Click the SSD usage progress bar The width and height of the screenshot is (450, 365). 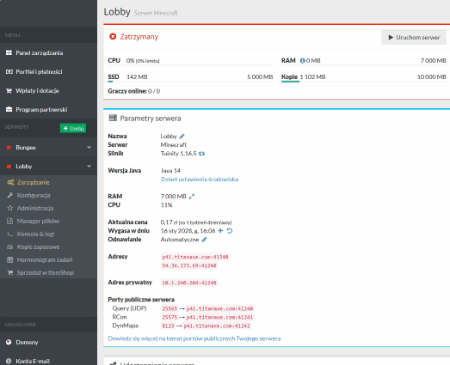[190, 81]
